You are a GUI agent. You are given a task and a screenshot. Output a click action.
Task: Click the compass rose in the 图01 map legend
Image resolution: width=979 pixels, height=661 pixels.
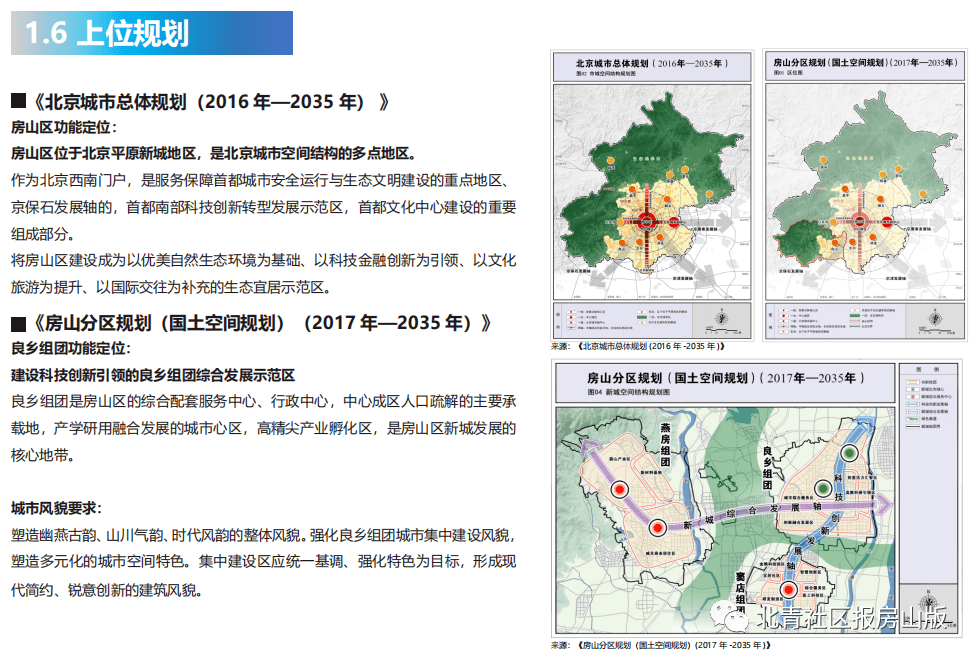click(x=935, y=318)
